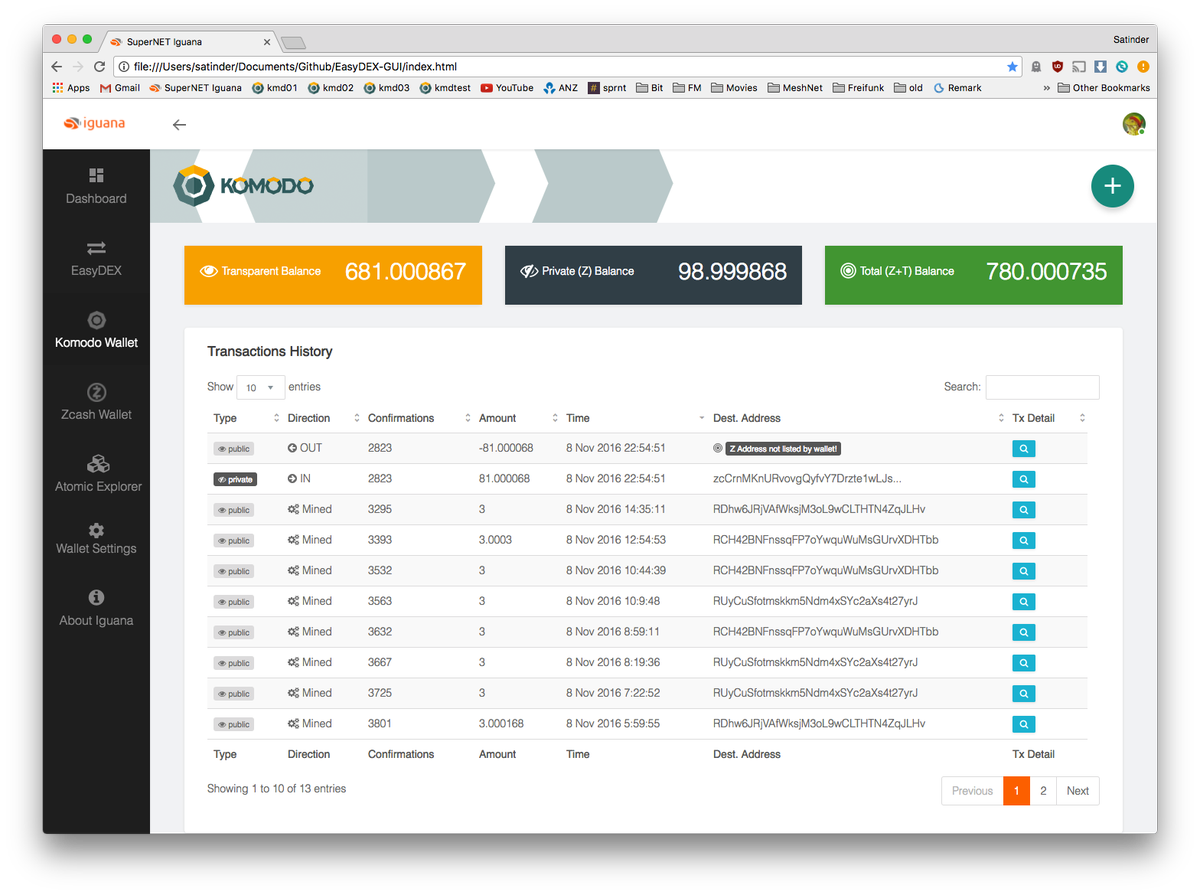This screenshot has height=895, width=1200.
Task: Click the uBlock extension icon
Action: tap(1057, 66)
